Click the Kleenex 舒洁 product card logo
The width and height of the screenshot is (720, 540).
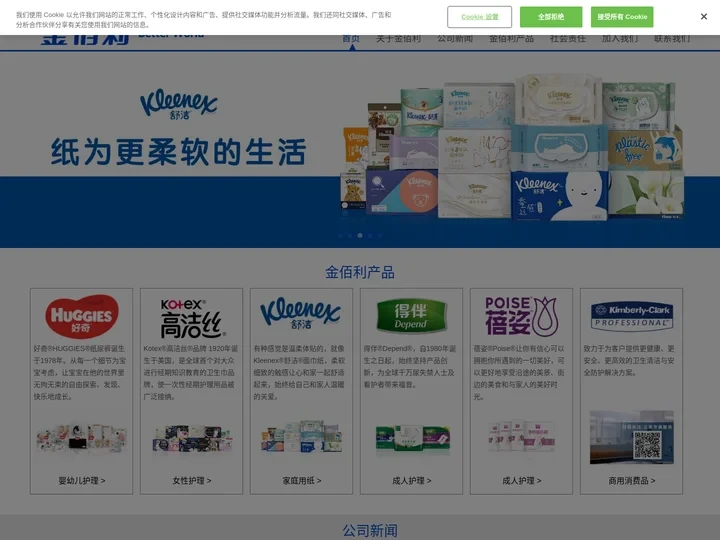(301, 314)
